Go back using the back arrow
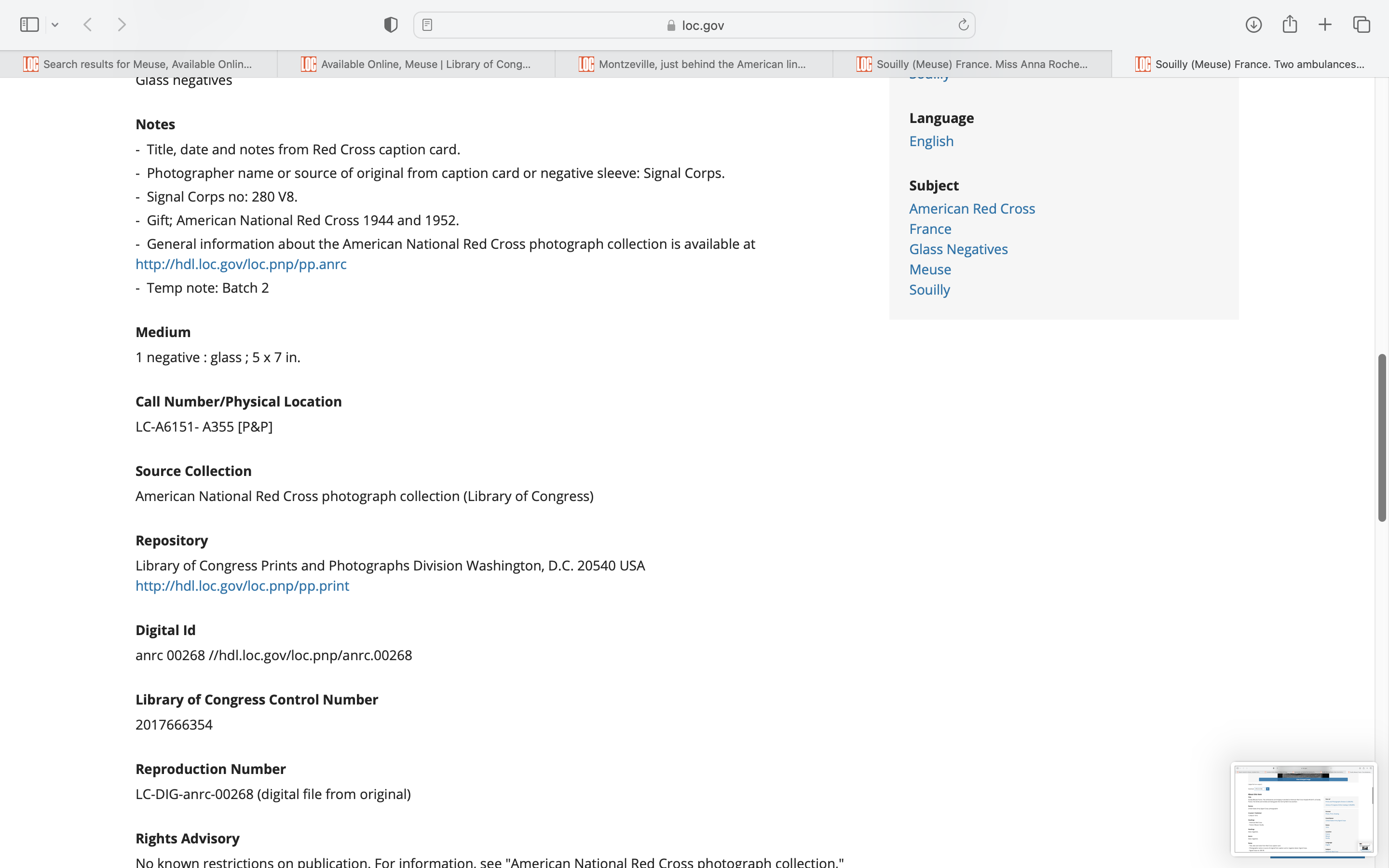Image resolution: width=1389 pixels, height=868 pixels. (88, 25)
